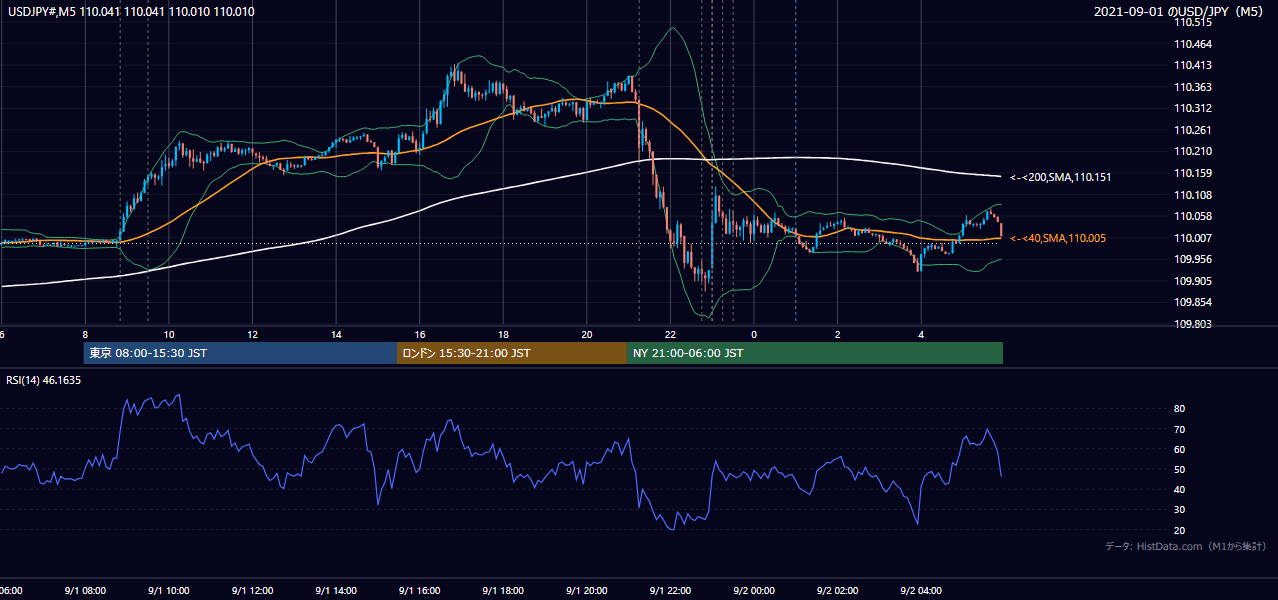Click the データ: HistData.com source credit
The height and width of the screenshot is (600, 1278).
click(1185, 546)
